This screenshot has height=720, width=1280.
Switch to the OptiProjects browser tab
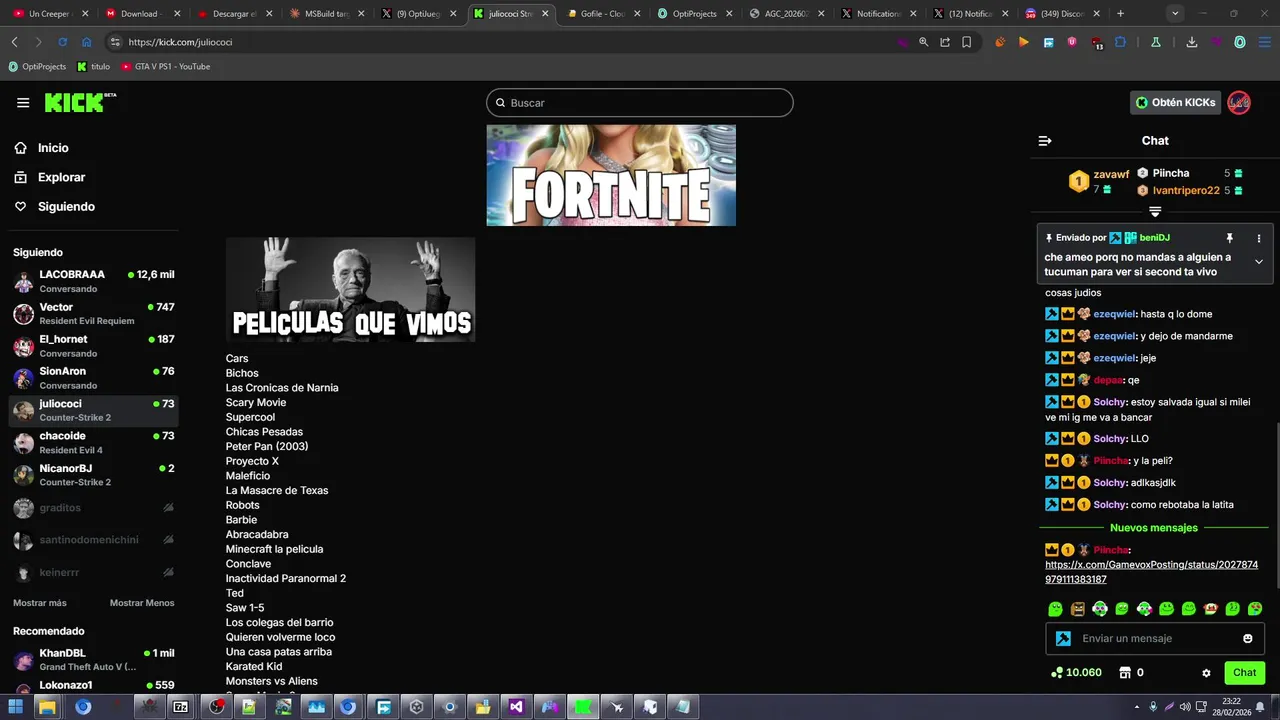694,14
